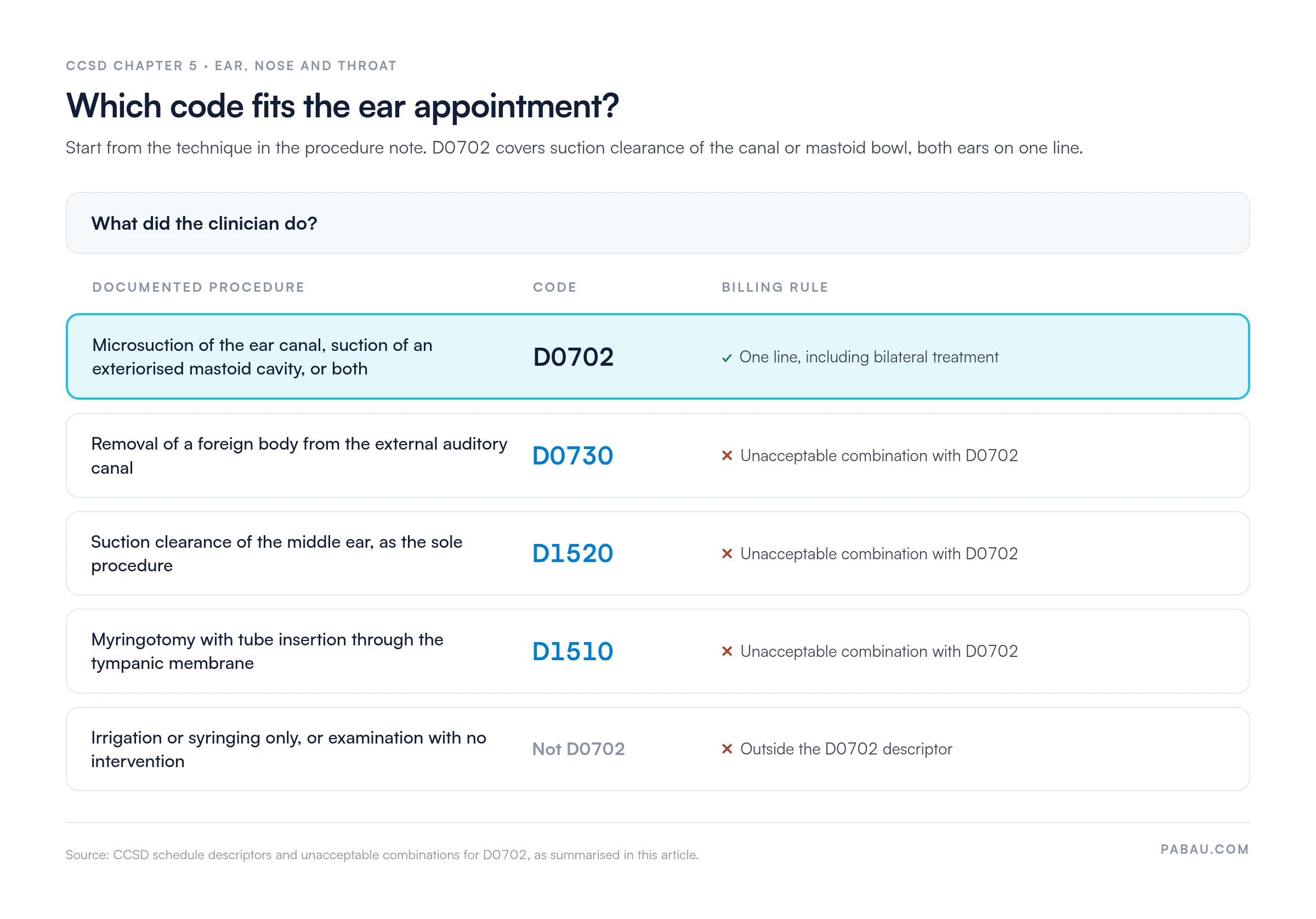Click 'Outside the D0702 descriptor' rule text
This screenshot has width=1316, height=919.
(846, 748)
